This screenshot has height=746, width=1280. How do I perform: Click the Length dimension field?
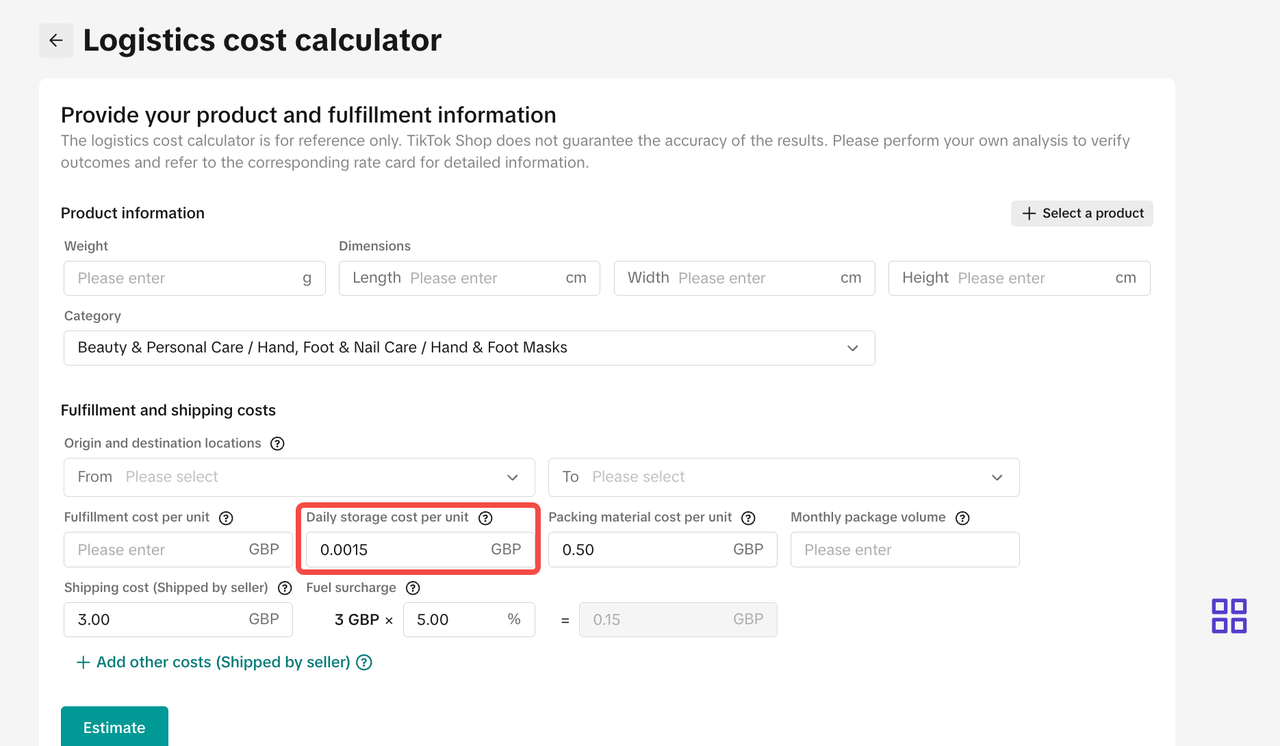click(x=480, y=278)
